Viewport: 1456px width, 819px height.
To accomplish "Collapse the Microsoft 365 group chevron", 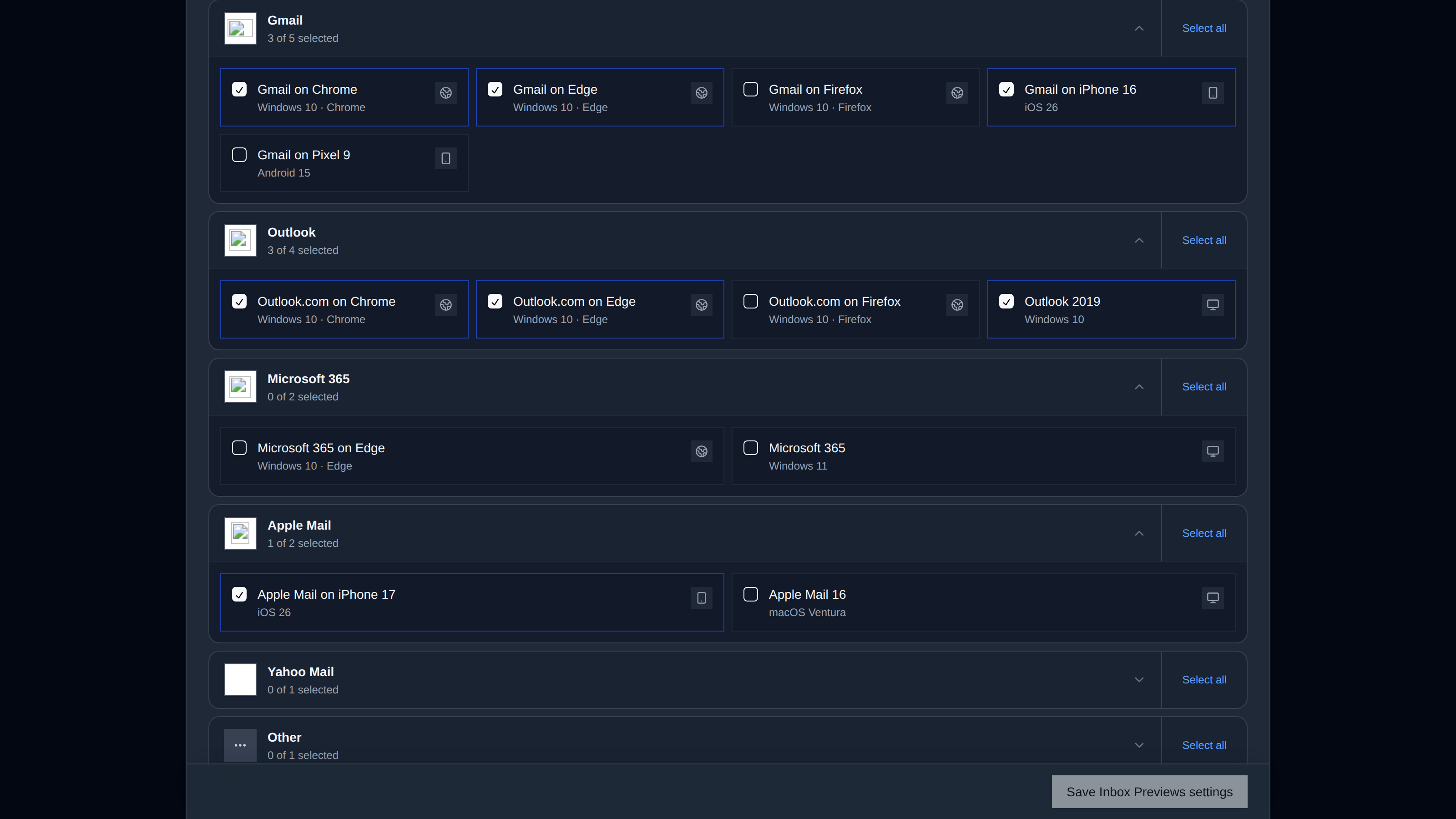I will [1139, 387].
